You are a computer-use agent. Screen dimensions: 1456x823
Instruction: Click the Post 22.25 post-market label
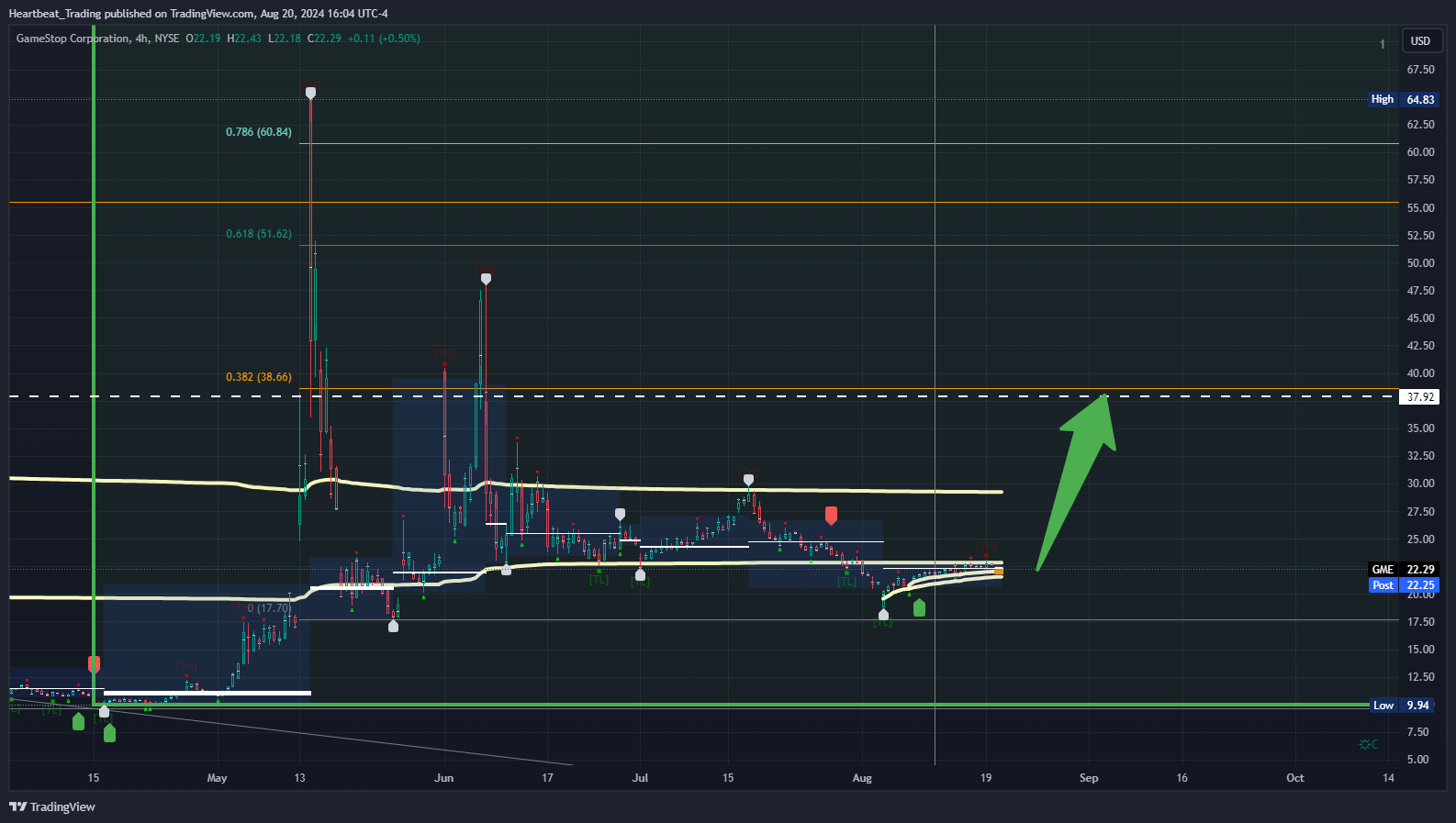(x=1403, y=585)
